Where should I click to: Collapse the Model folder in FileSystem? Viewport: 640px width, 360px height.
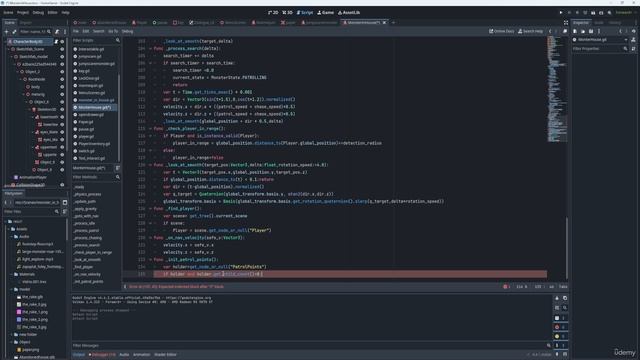tap(12, 289)
